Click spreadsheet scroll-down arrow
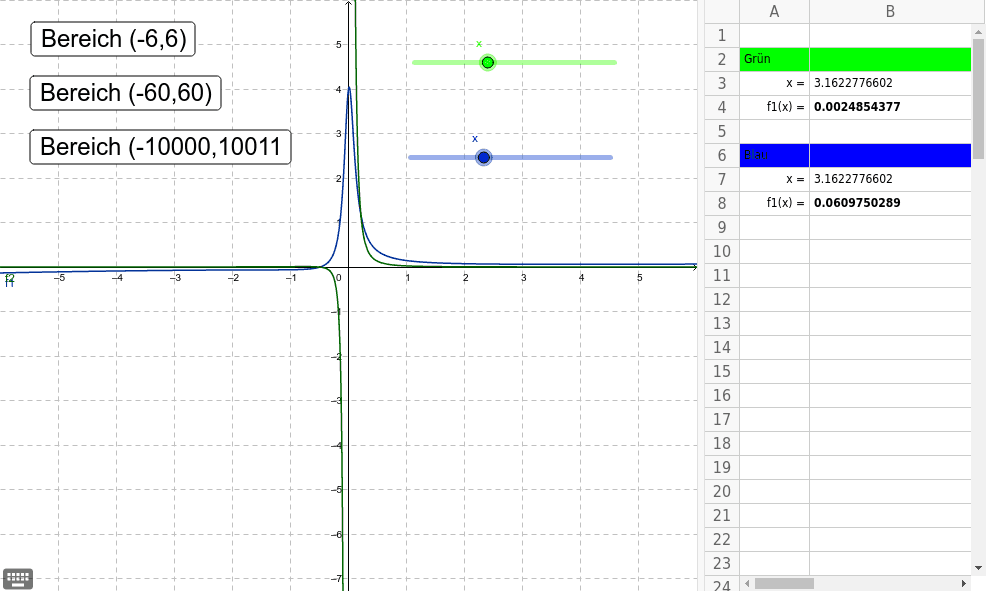 click(x=979, y=568)
